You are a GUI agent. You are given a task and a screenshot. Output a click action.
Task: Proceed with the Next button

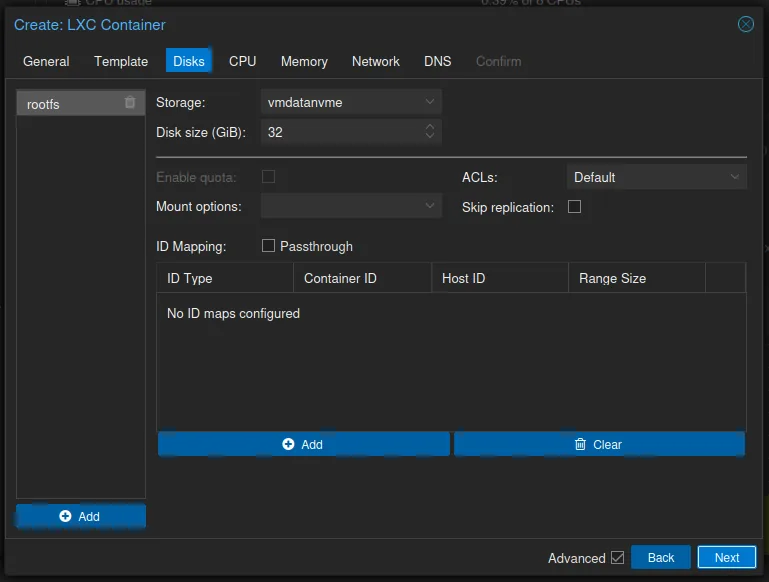[726, 557]
